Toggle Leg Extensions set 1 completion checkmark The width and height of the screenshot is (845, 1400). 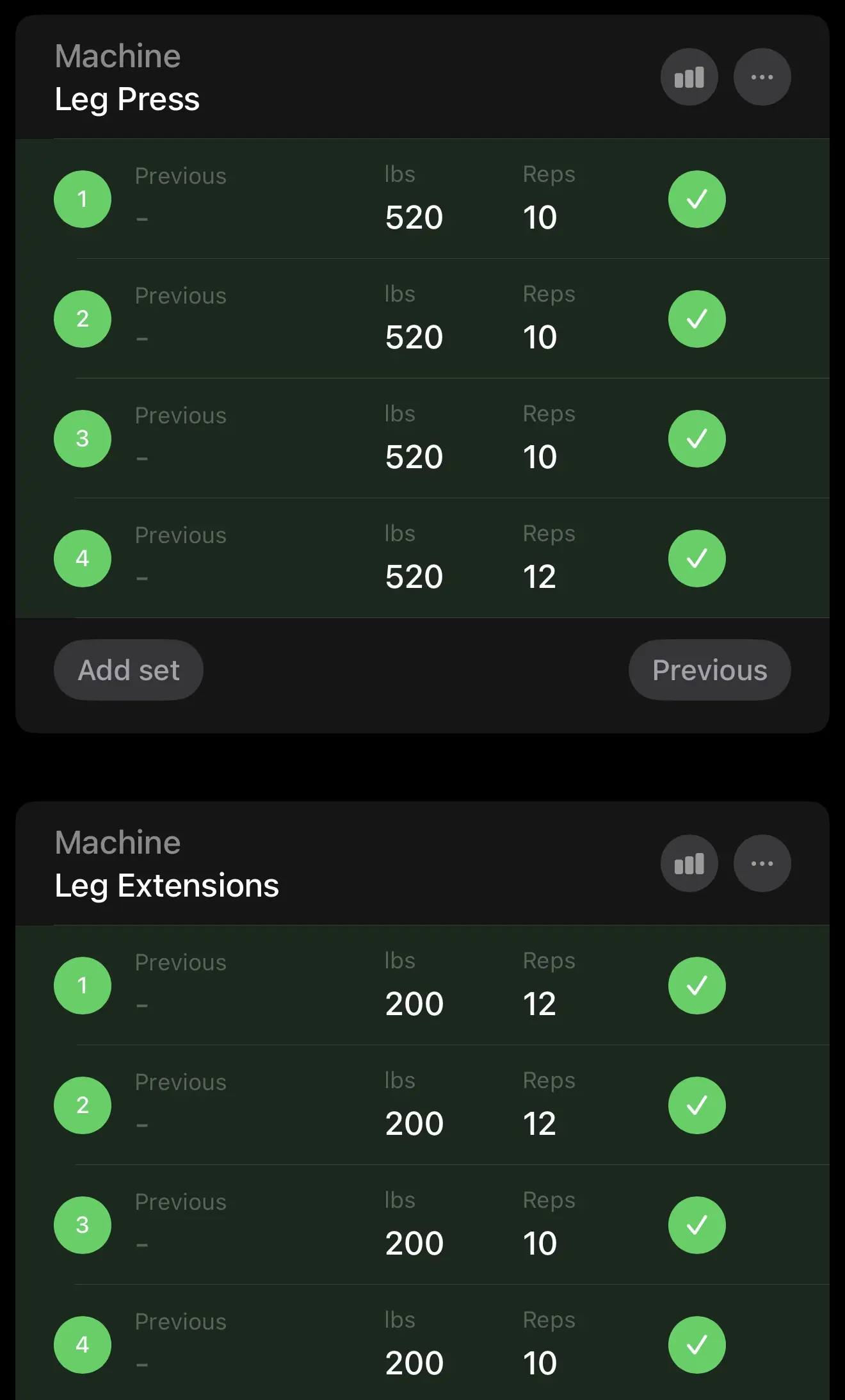[696, 986]
